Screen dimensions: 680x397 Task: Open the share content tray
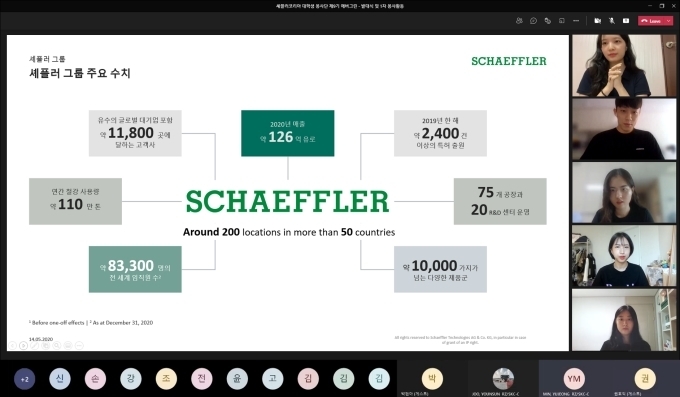pyautogui.click(x=626, y=21)
